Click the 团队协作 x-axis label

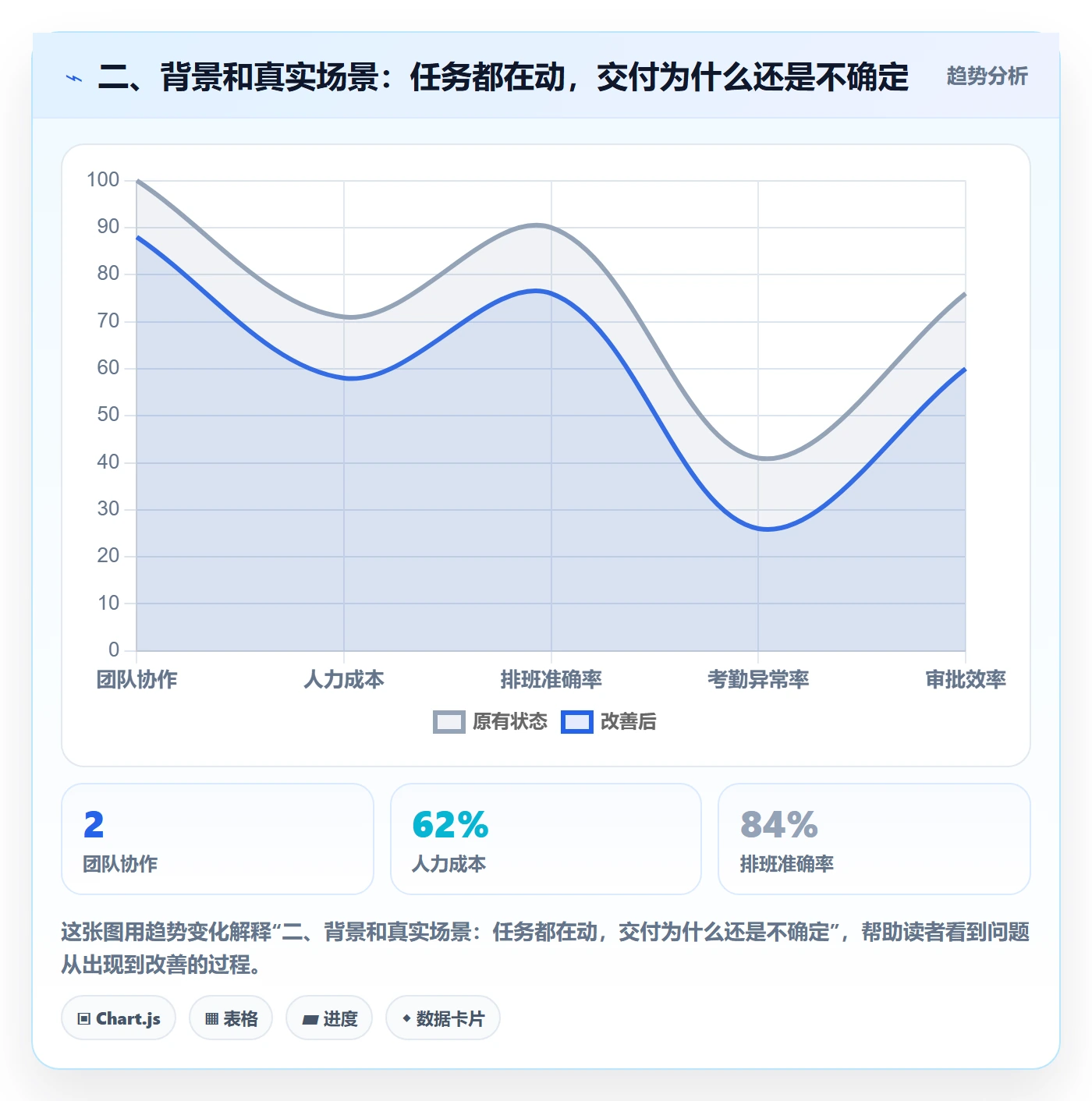point(136,680)
